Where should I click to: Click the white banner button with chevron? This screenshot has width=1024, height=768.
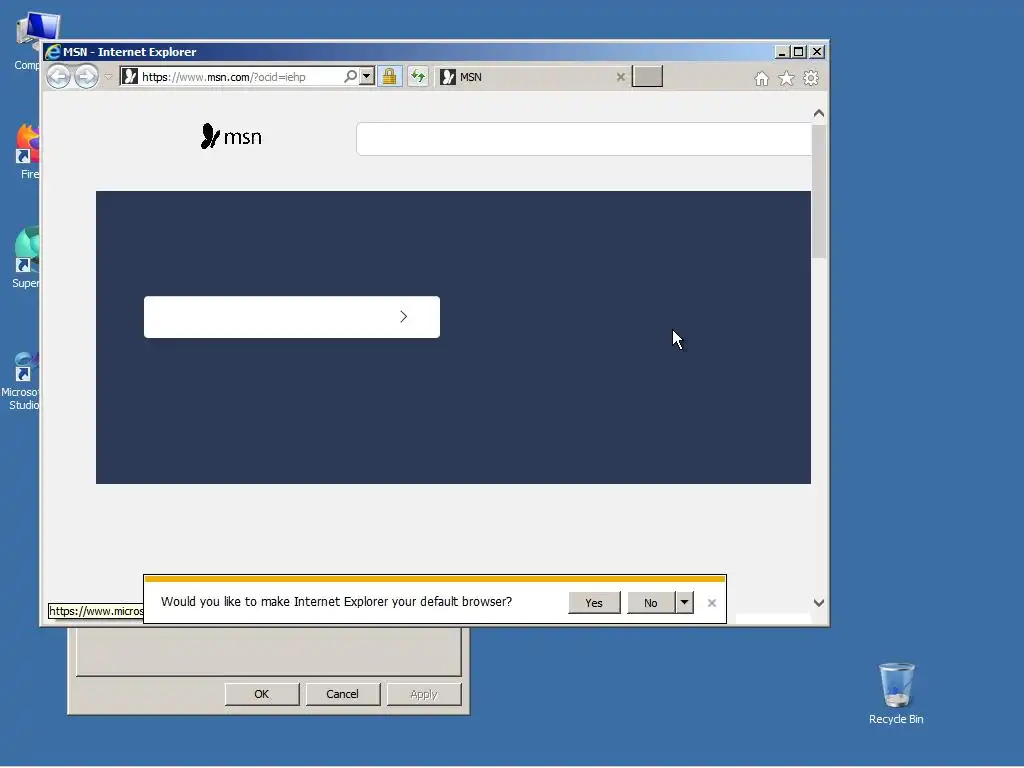pyautogui.click(x=292, y=317)
